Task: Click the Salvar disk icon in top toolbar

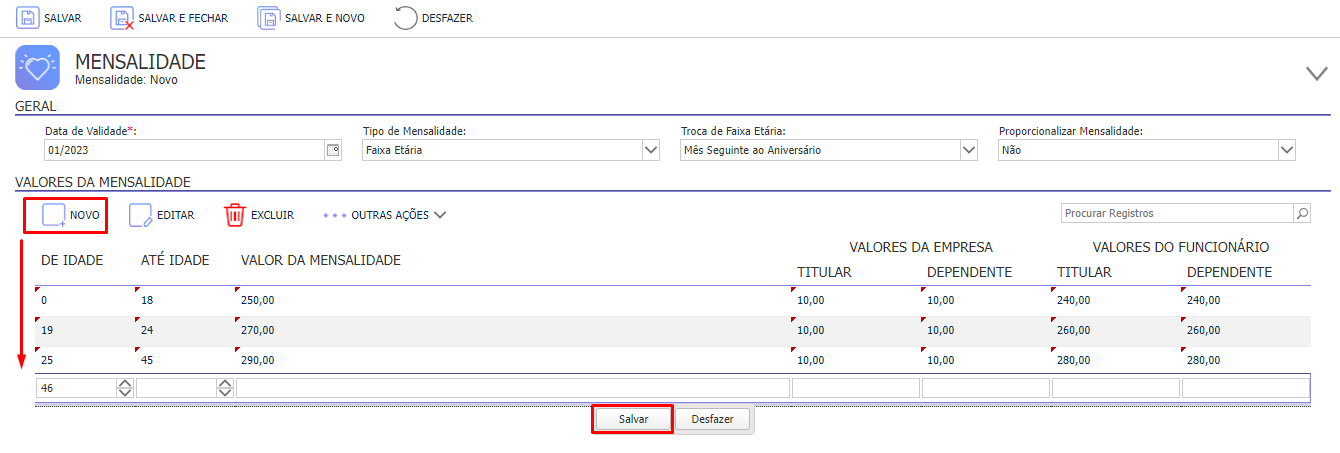Action: tap(27, 18)
